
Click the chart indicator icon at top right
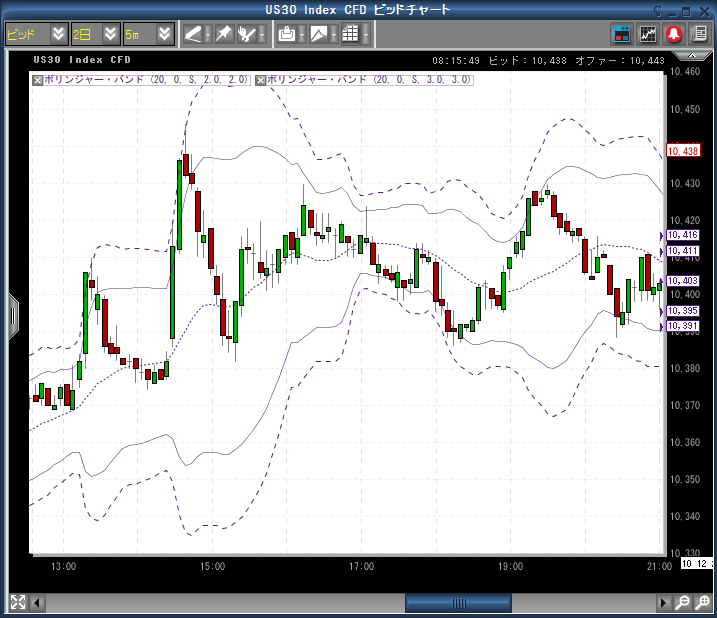(x=648, y=34)
